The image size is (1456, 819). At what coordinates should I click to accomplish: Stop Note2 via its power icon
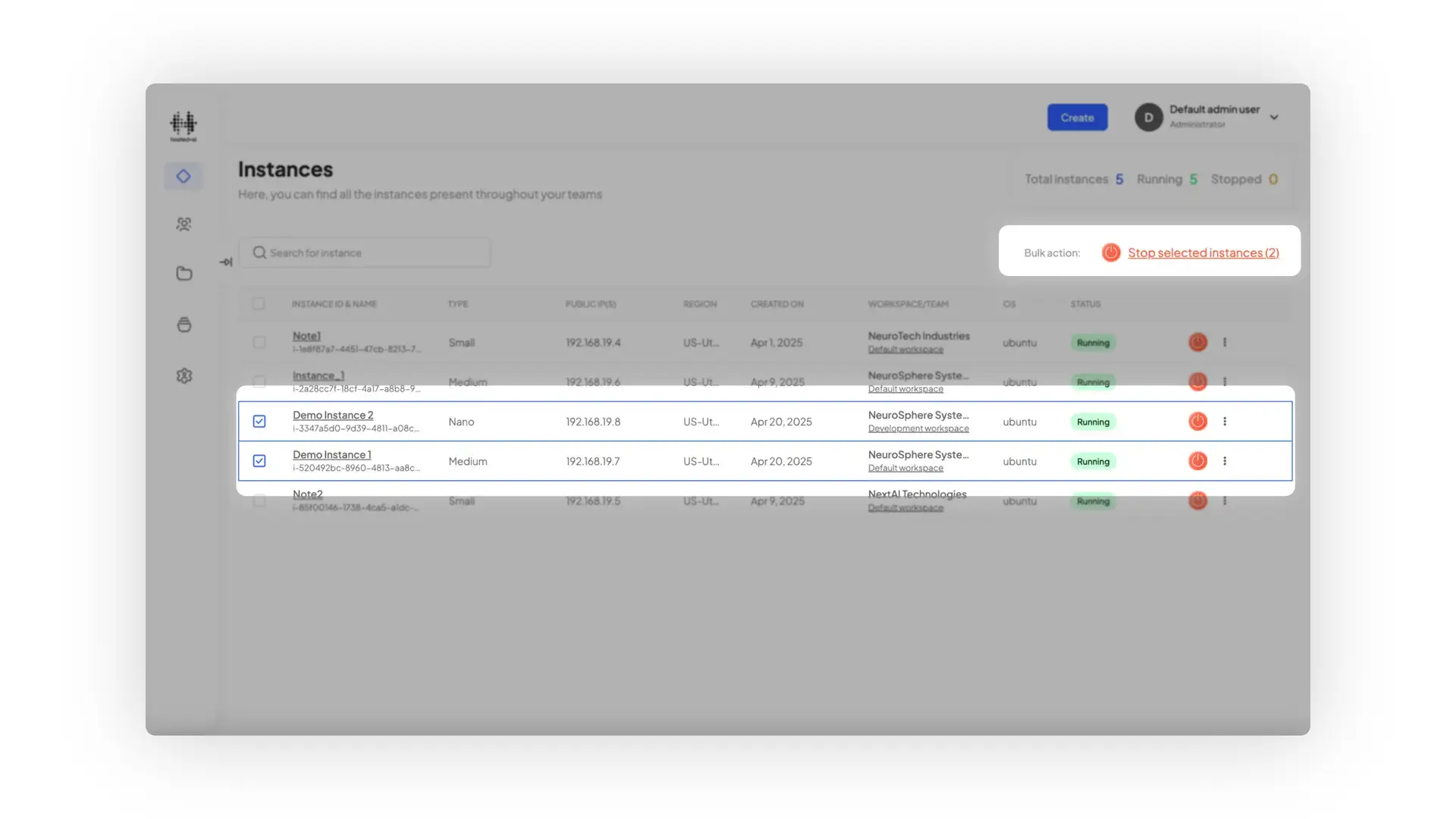coord(1197,500)
